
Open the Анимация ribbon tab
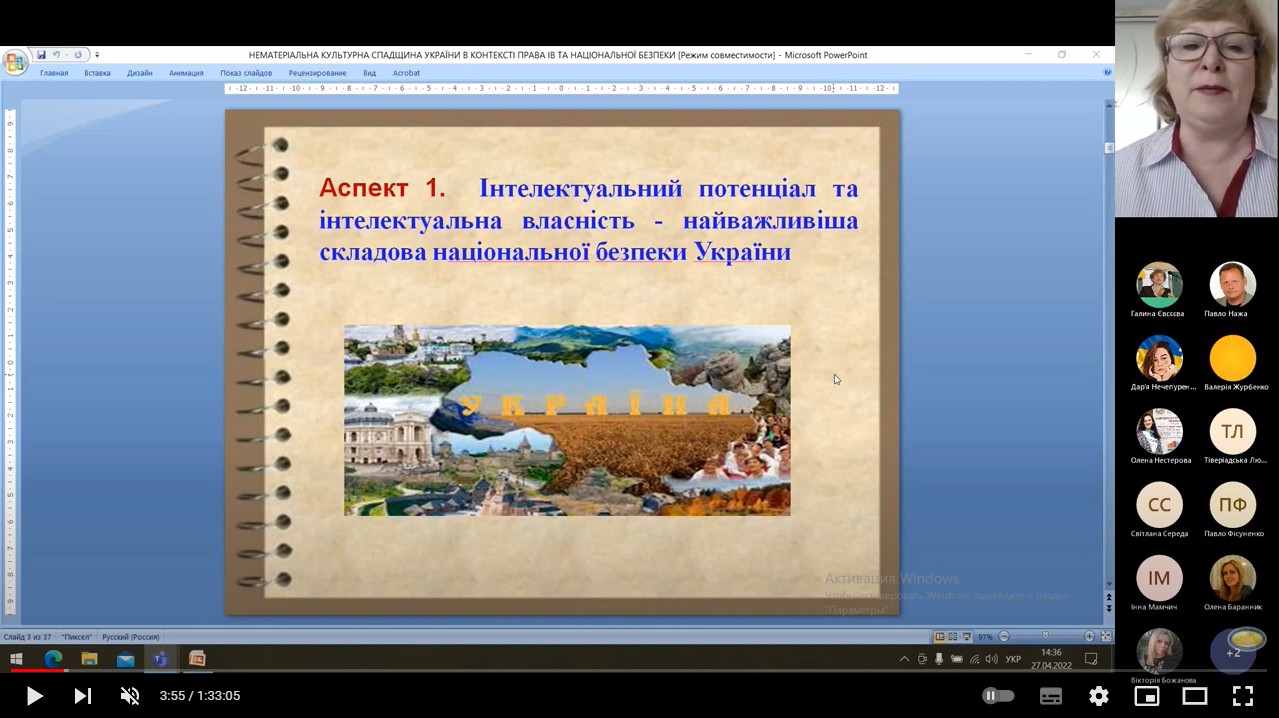186,73
